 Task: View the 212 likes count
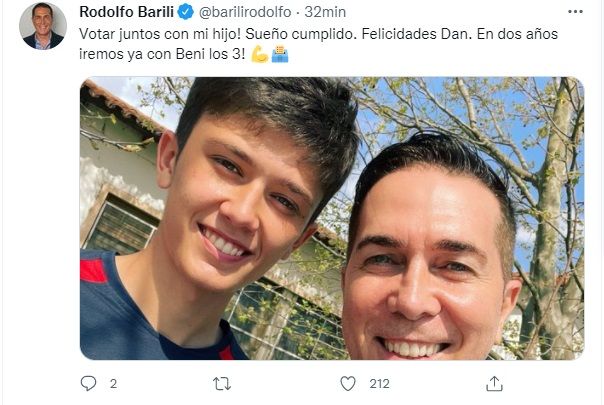click(379, 384)
